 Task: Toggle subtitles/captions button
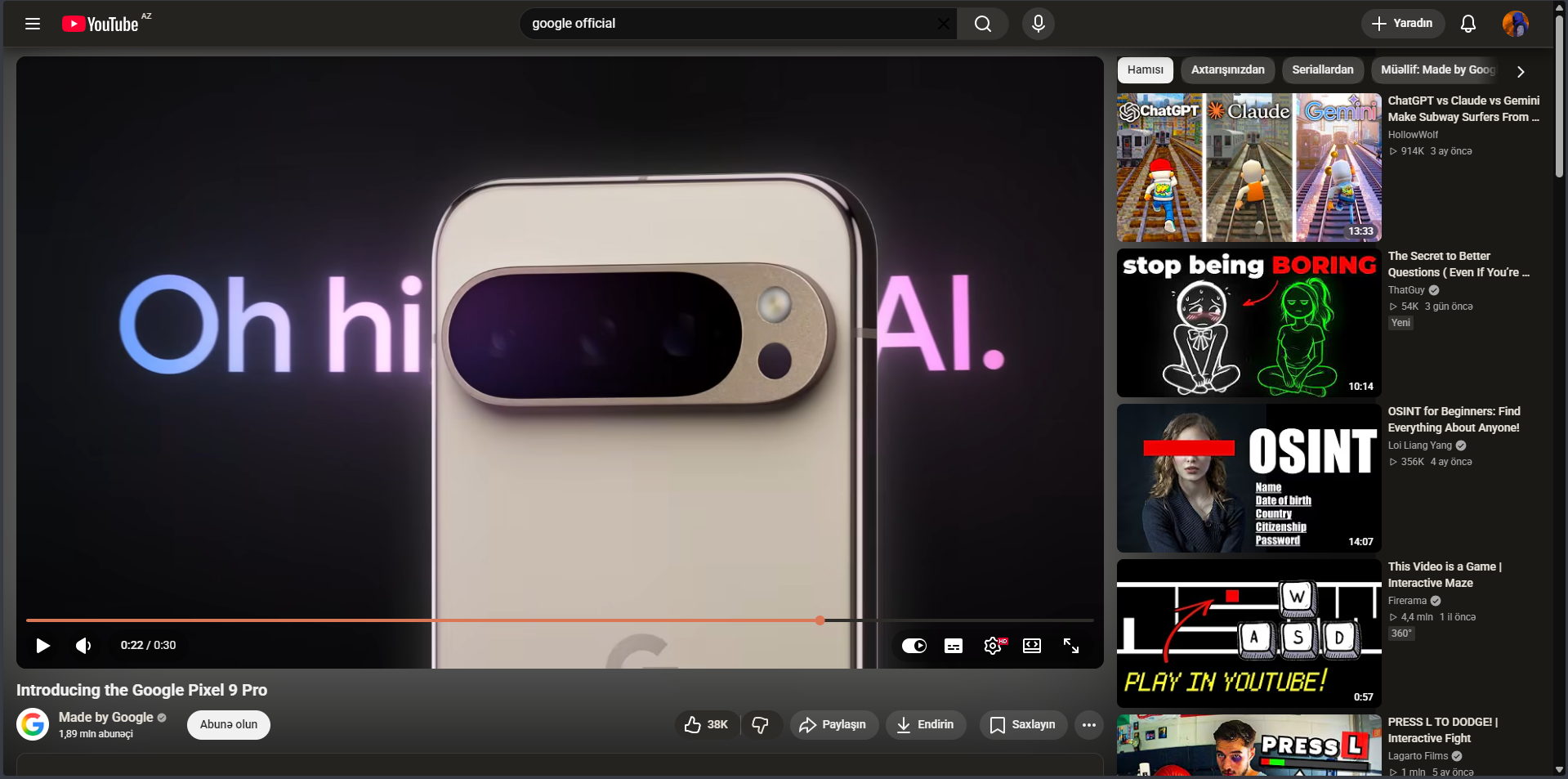(x=954, y=646)
